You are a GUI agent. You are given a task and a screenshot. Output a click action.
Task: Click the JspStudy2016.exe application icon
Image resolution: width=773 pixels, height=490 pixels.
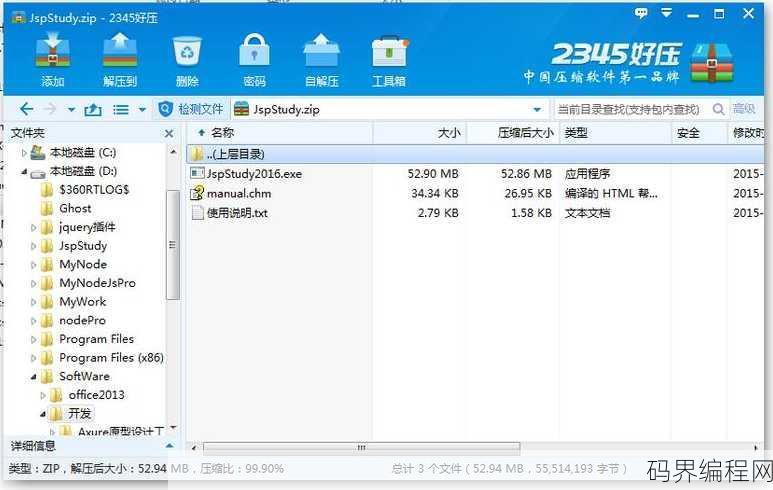coord(197,173)
